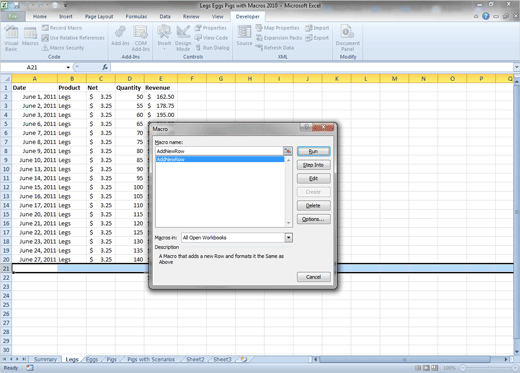Switch to the Insert ribbon tab
The image size is (520, 373).
point(66,17)
